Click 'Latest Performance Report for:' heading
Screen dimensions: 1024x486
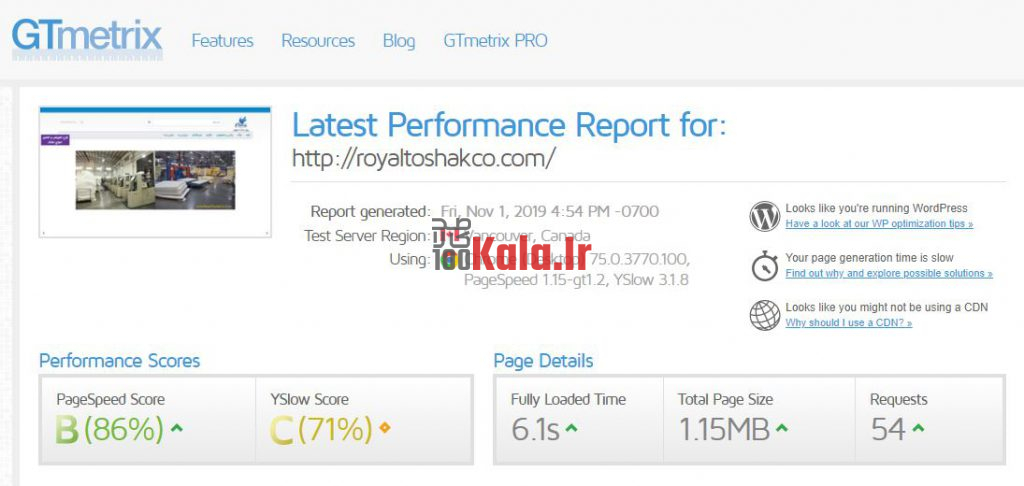[x=509, y=125]
